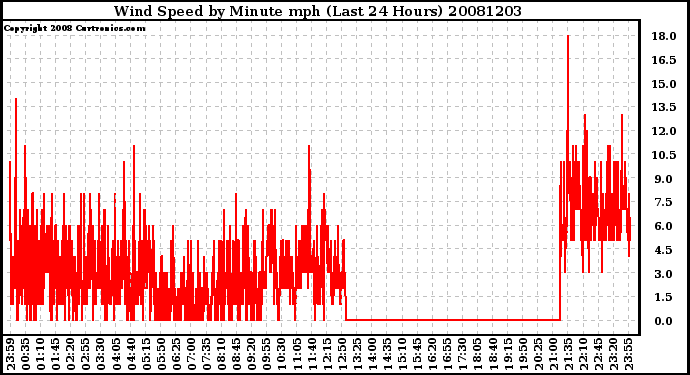Click the 15:45 x-axis time label
Viewport: 690px width, 375px height.
pyautogui.click(x=417, y=354)
